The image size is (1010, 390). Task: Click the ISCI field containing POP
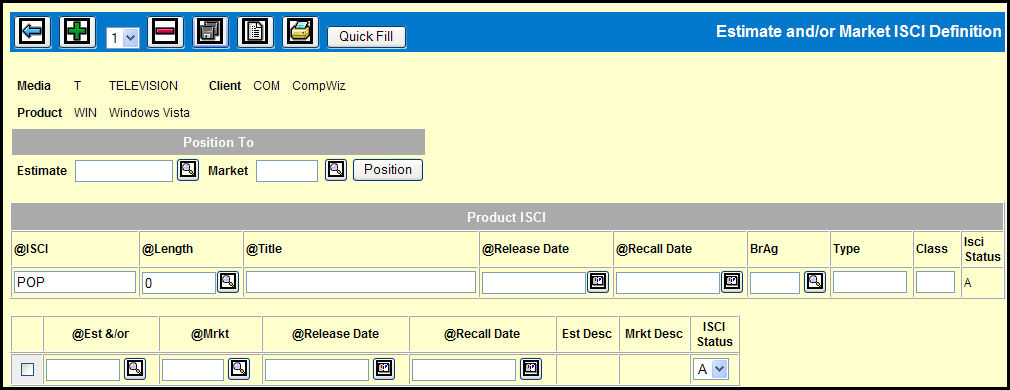[x=75, y=282]
